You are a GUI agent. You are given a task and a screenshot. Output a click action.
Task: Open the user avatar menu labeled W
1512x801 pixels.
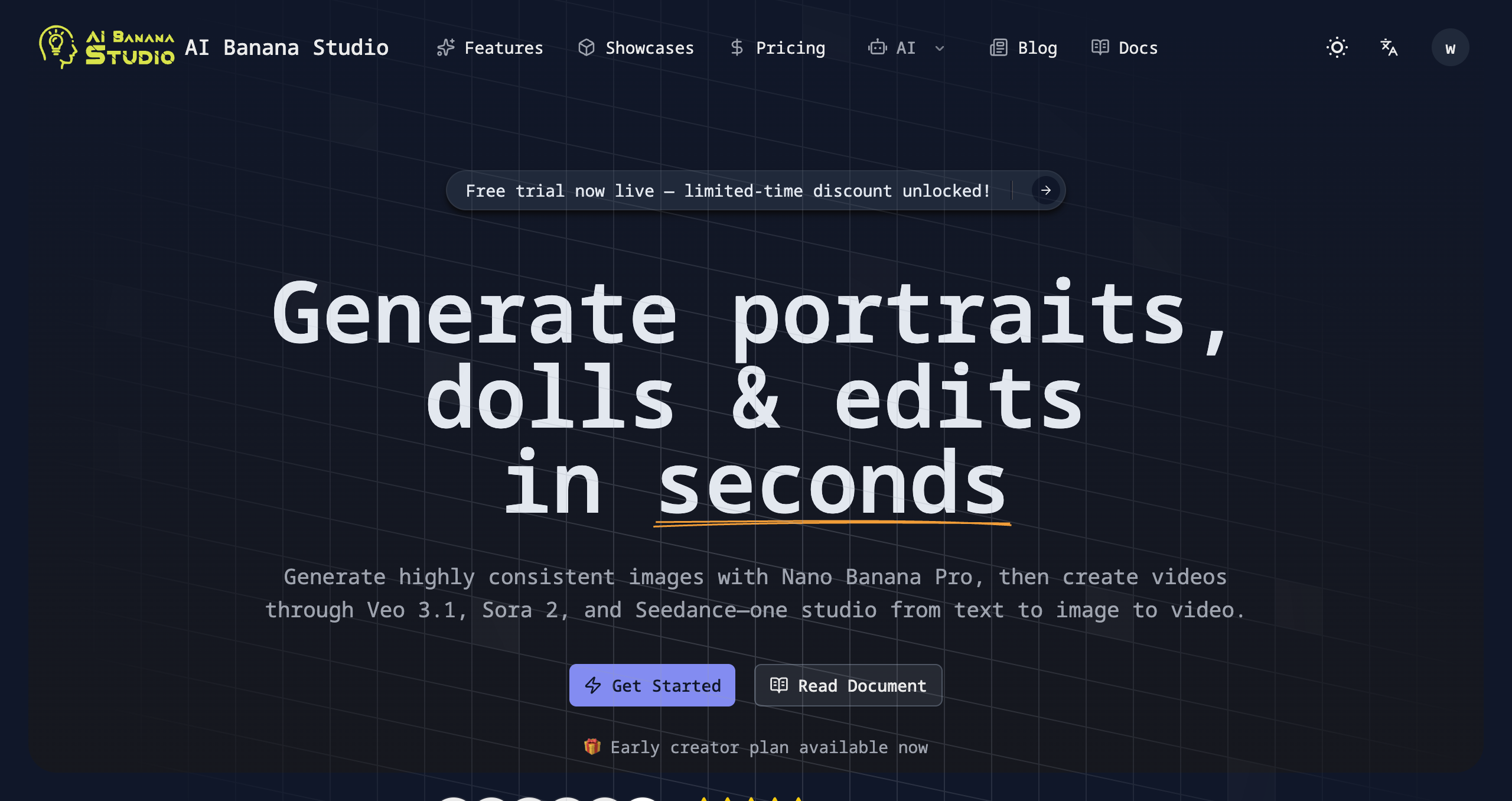click(x=1451, y=47)
